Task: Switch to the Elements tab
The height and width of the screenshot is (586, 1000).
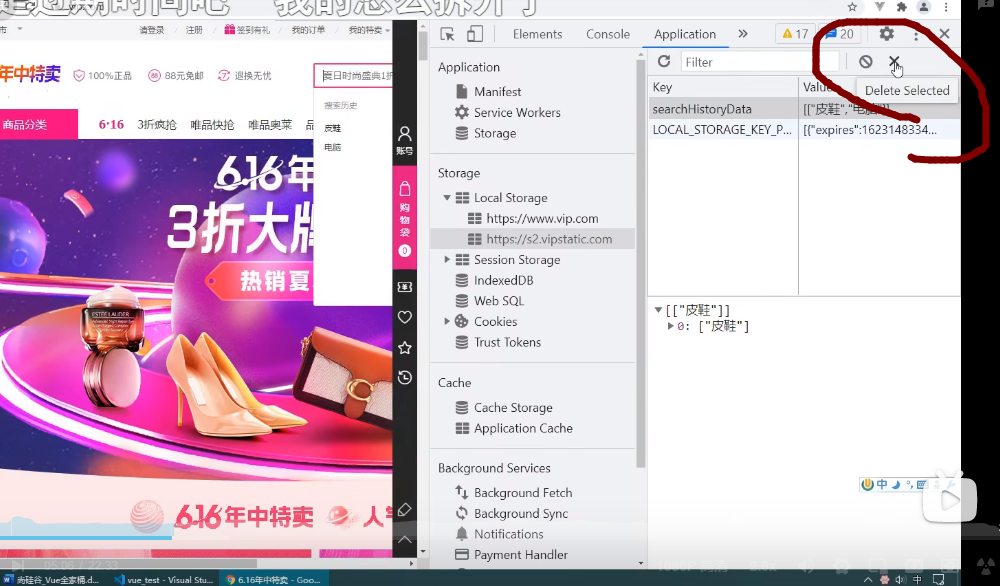Action: point(538,34)
